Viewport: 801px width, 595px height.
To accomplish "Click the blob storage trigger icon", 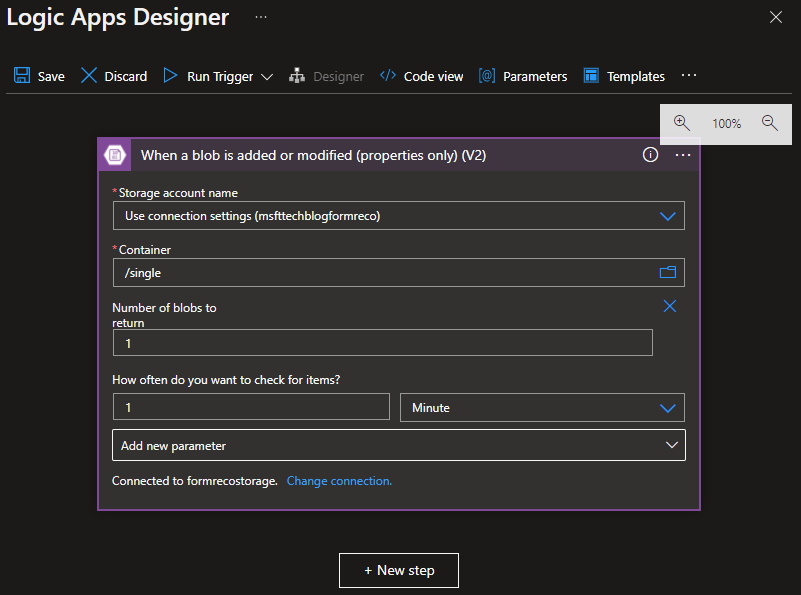I will 116,155.
